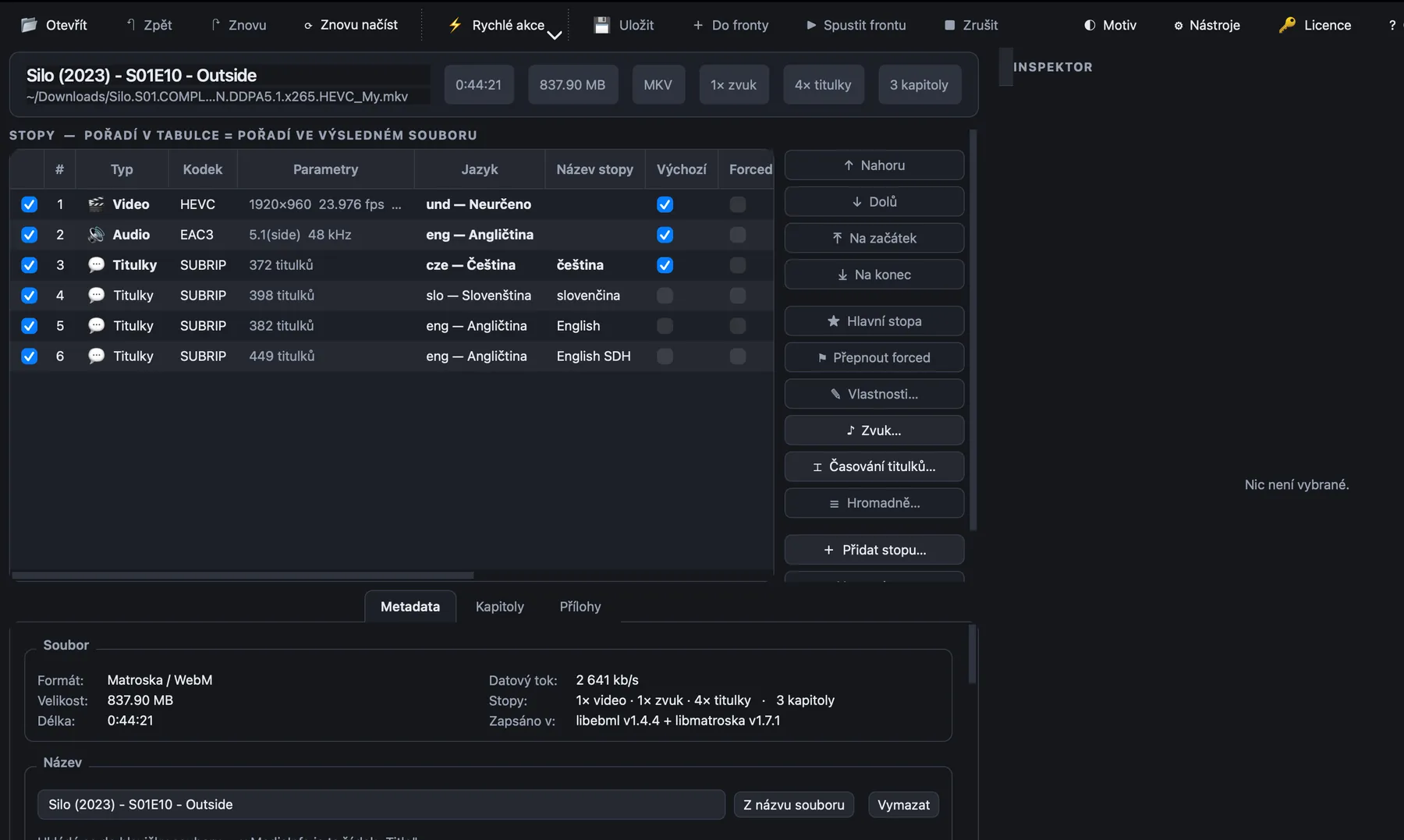Uncheck the include checkbox for track 1 Video
1404x840 pixels.
tap(29, 204)
